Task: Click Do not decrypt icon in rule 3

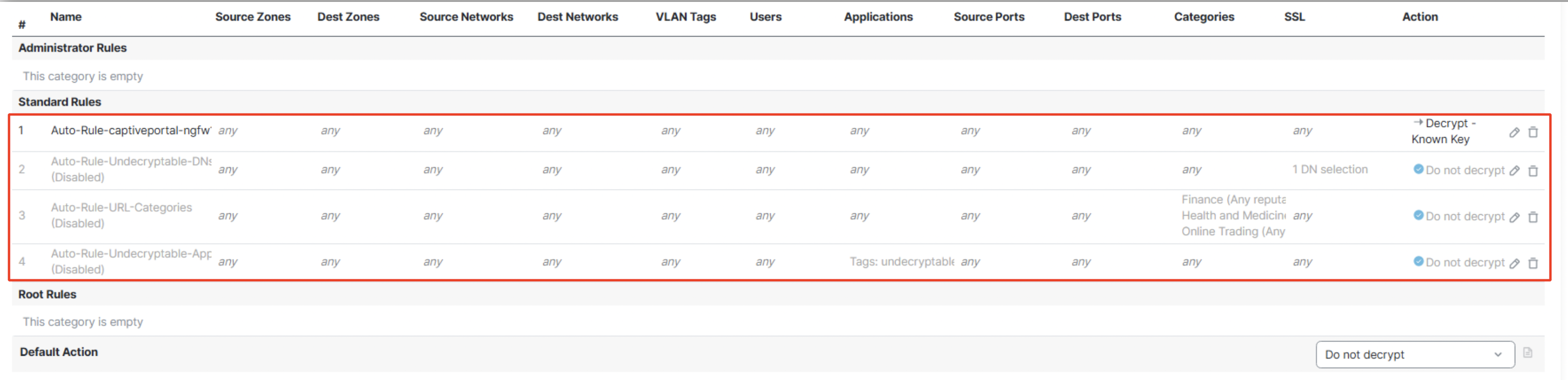Action: [x=1418, y=215]
